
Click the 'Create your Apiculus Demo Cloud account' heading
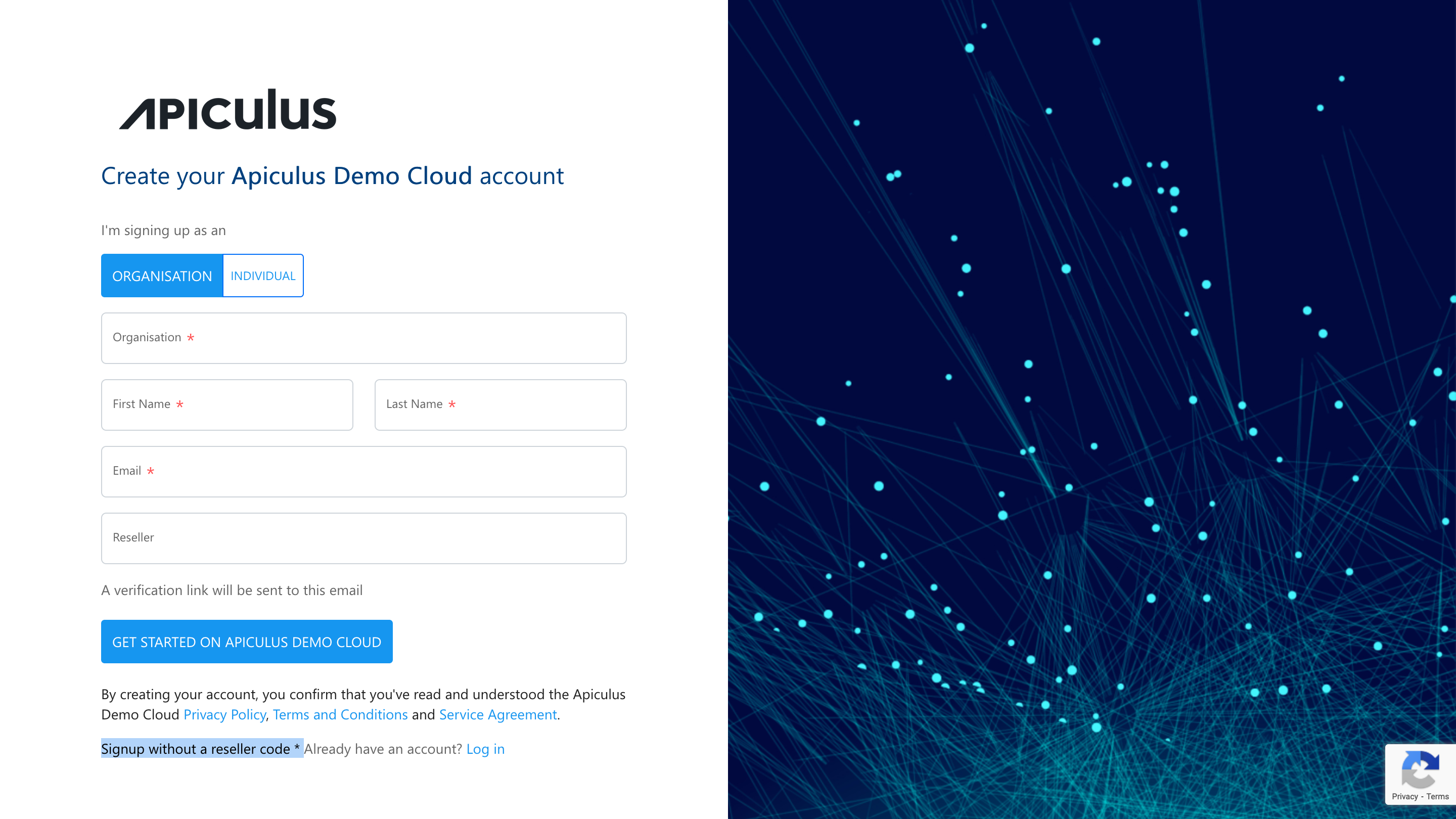coord(332,176)
